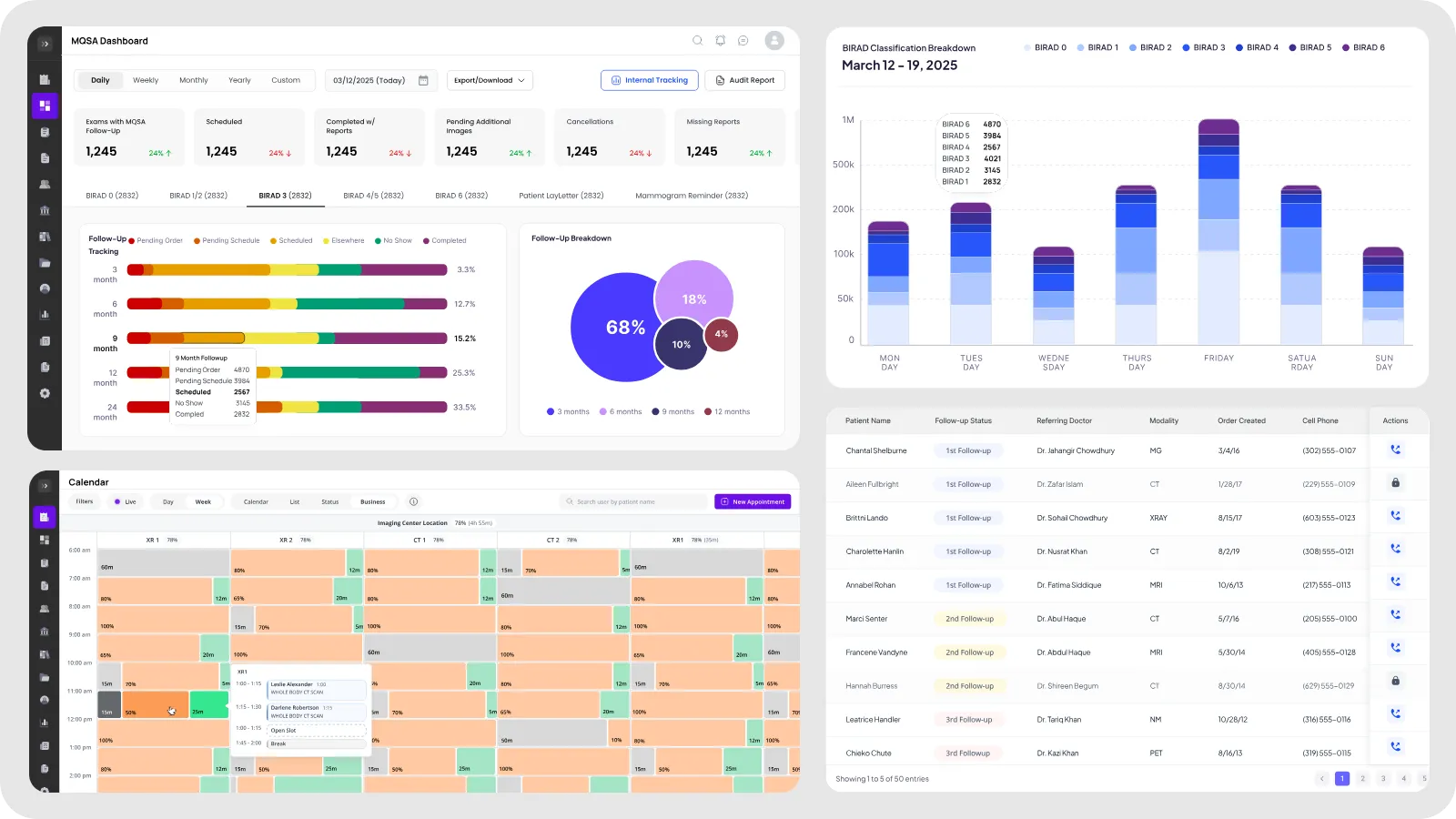The width and height of the screenshot is (1456, 819).
Task: Switch to the BIRAD 4/5 tab
Action: point(373,196)
